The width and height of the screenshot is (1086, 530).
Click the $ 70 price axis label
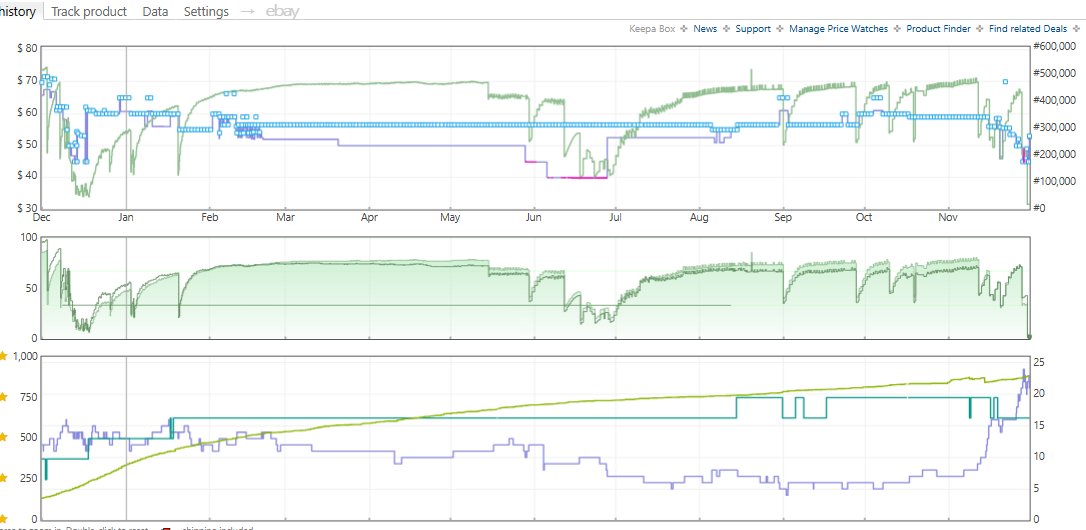(x=28, y=80)
